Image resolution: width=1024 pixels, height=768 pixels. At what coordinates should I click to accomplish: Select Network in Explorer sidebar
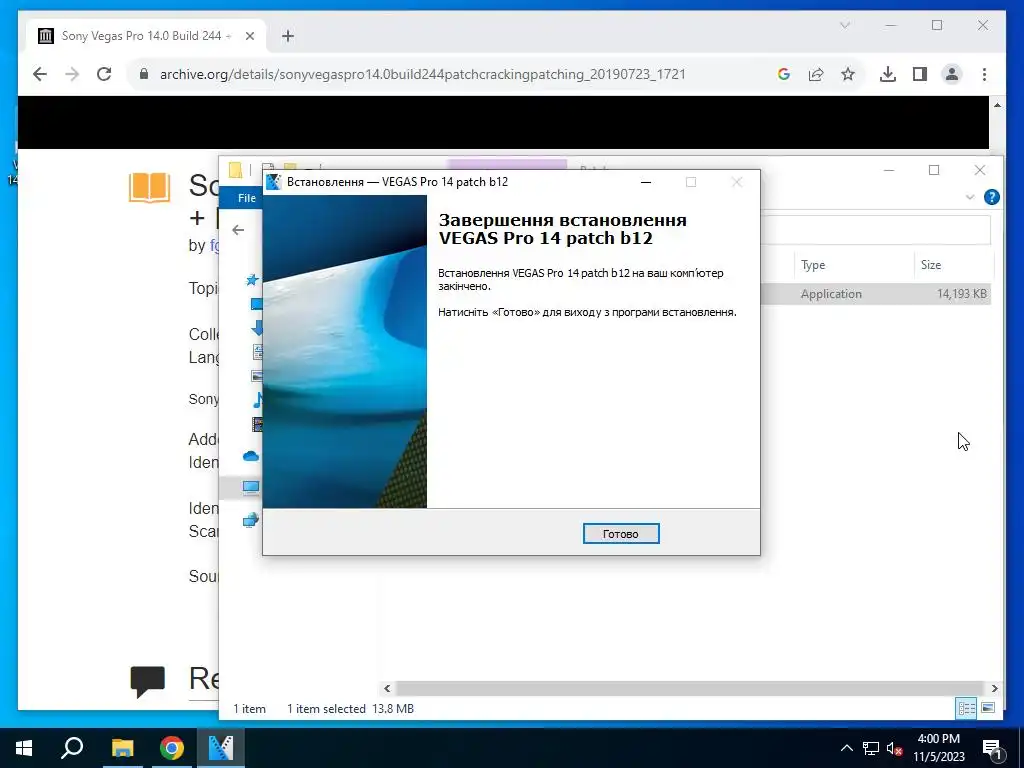251,520
